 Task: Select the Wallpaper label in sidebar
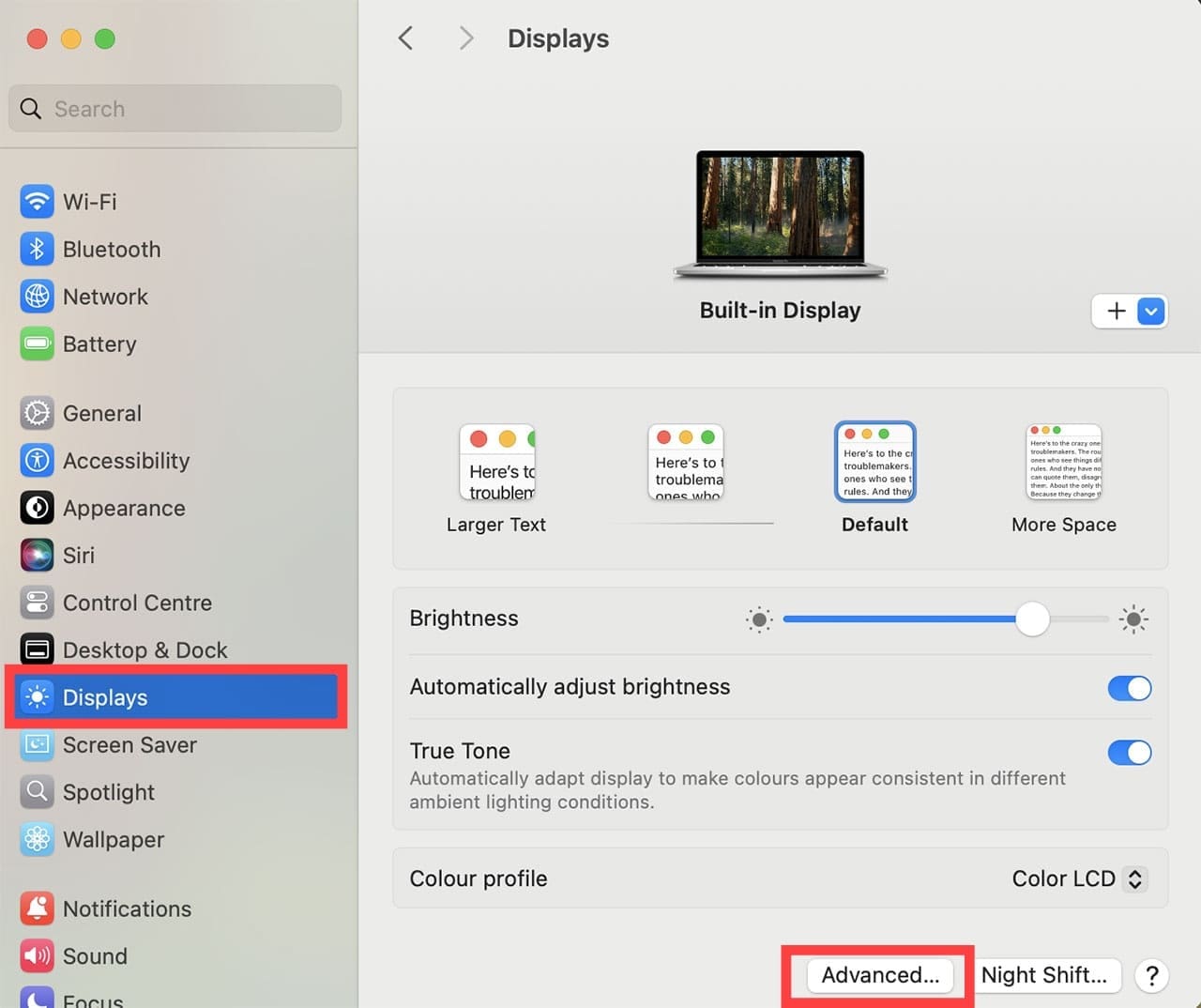pyautogui.click(x=114, y=840)
